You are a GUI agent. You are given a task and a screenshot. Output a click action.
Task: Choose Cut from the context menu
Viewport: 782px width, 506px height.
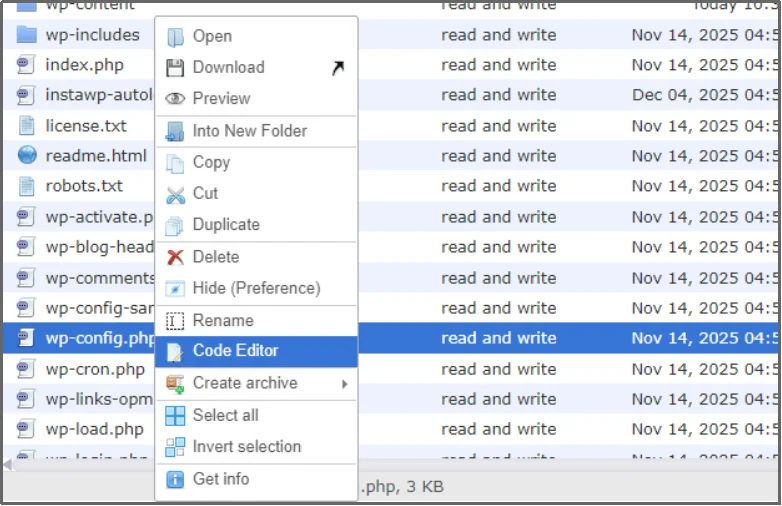(256, 193)
